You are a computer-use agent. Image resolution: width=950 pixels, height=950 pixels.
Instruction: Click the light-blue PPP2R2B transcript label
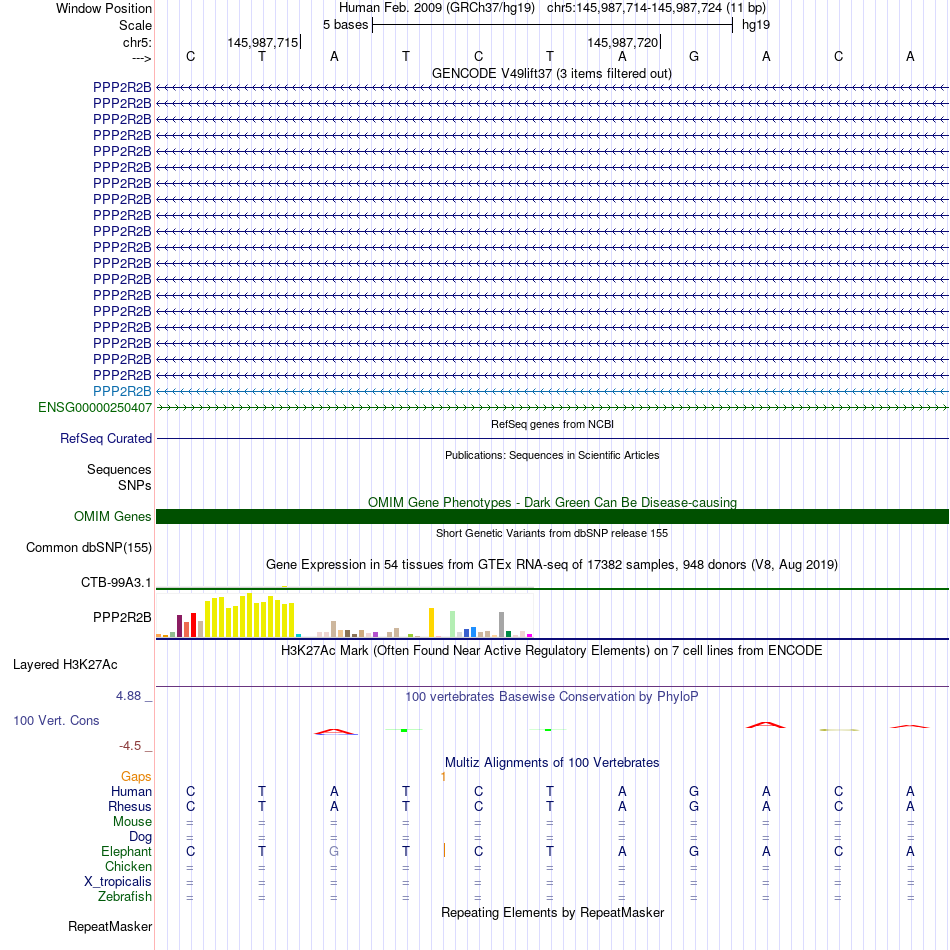coord(122,391)
